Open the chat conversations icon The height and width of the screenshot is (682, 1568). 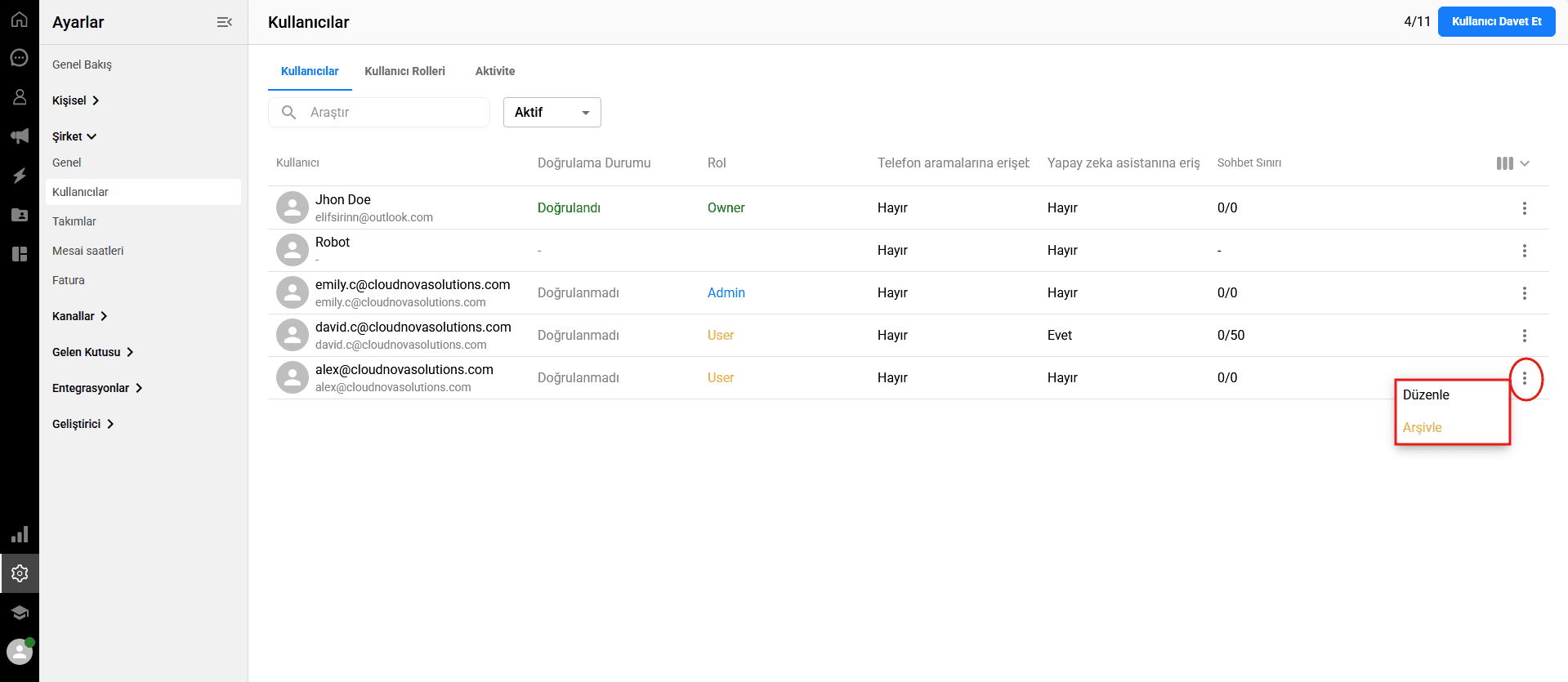[x=20, y=58]
